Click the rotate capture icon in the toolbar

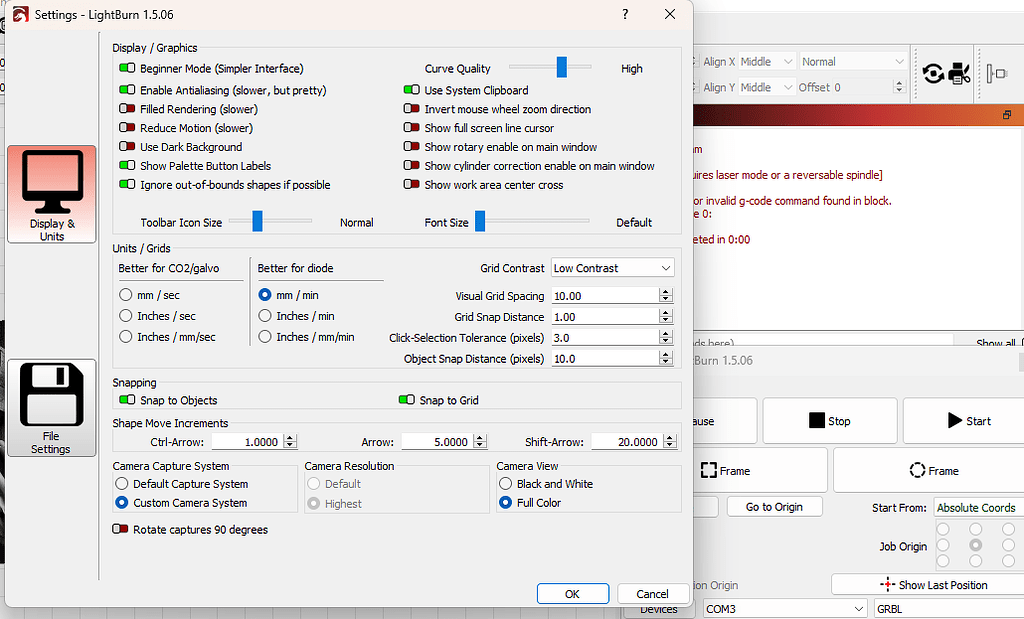pos(932,72)
